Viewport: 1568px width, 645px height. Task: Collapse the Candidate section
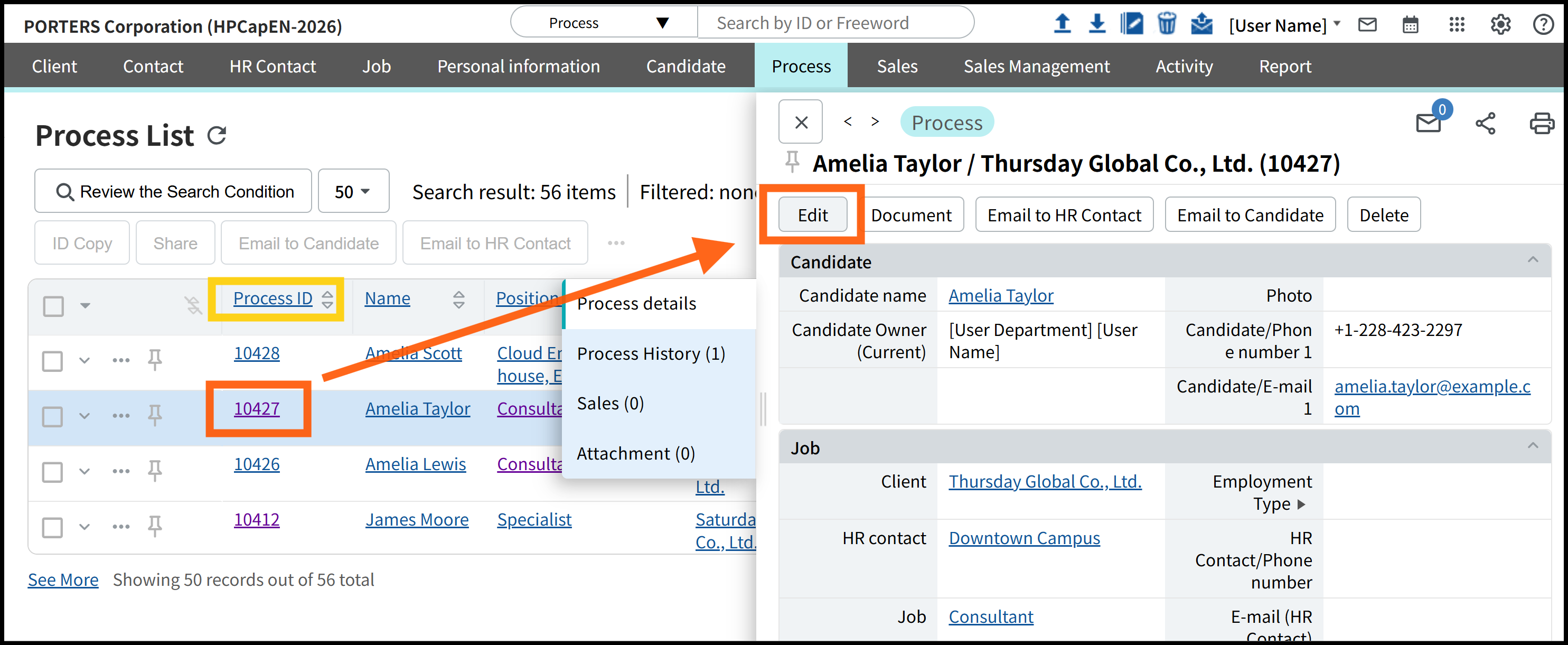point(1533,260)
